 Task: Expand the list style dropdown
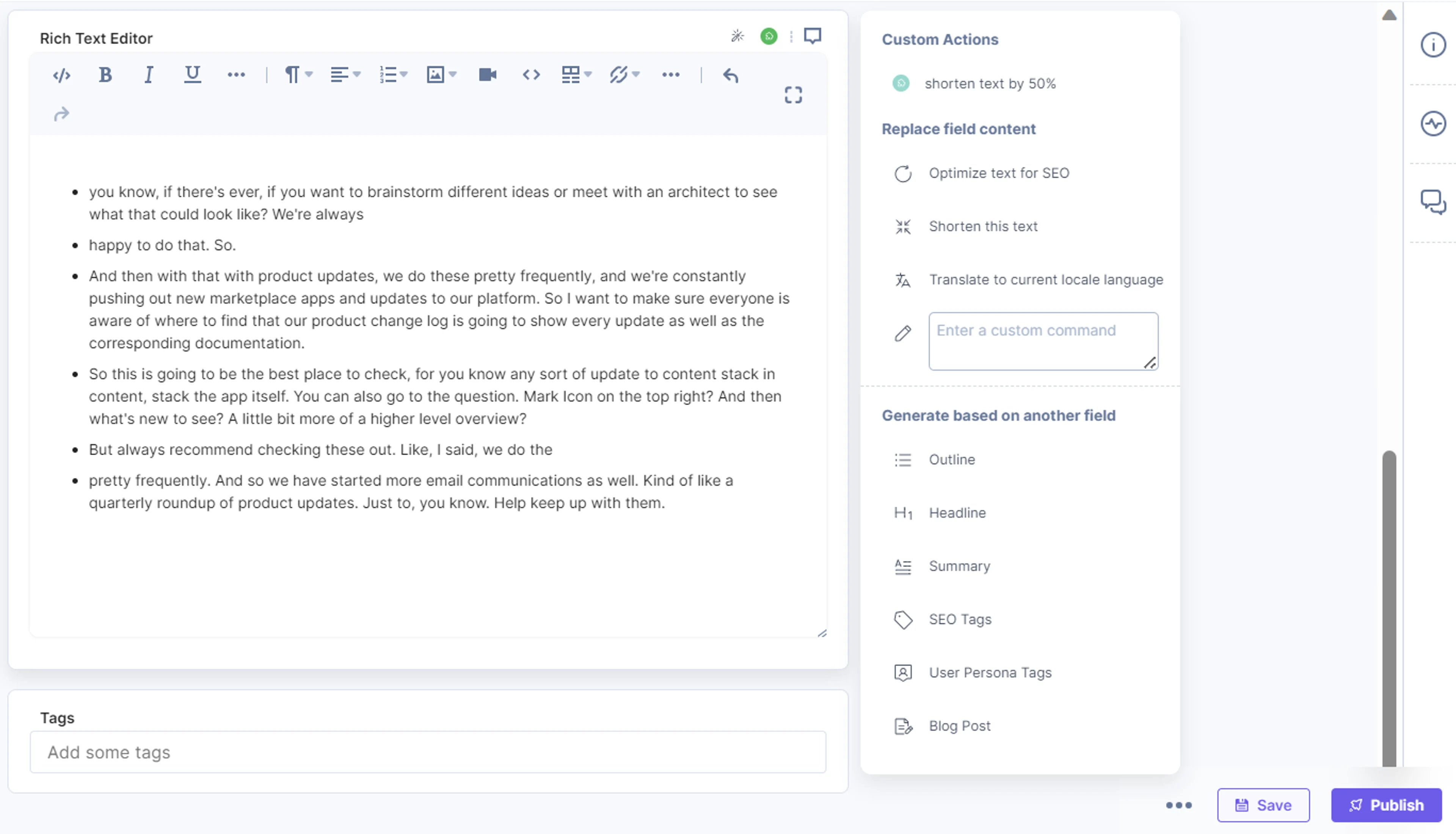(393, 75)
